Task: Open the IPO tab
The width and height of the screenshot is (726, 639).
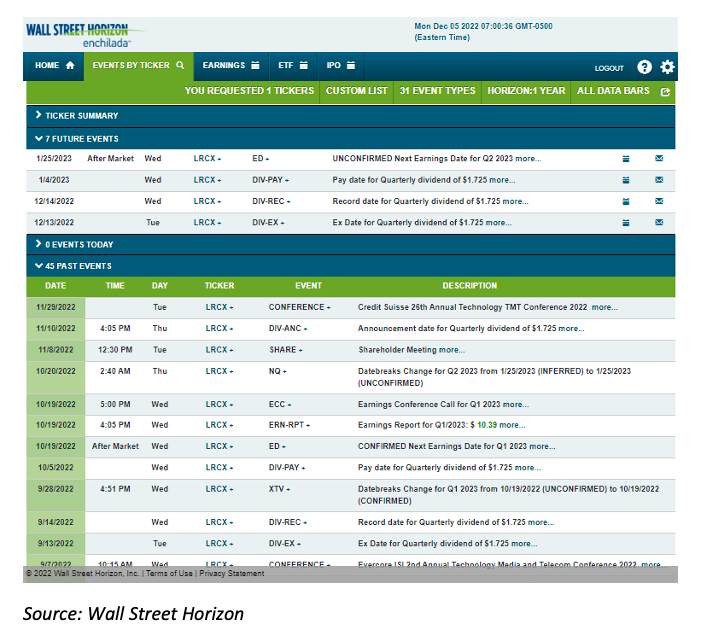Action: click(x=340, y=65)
